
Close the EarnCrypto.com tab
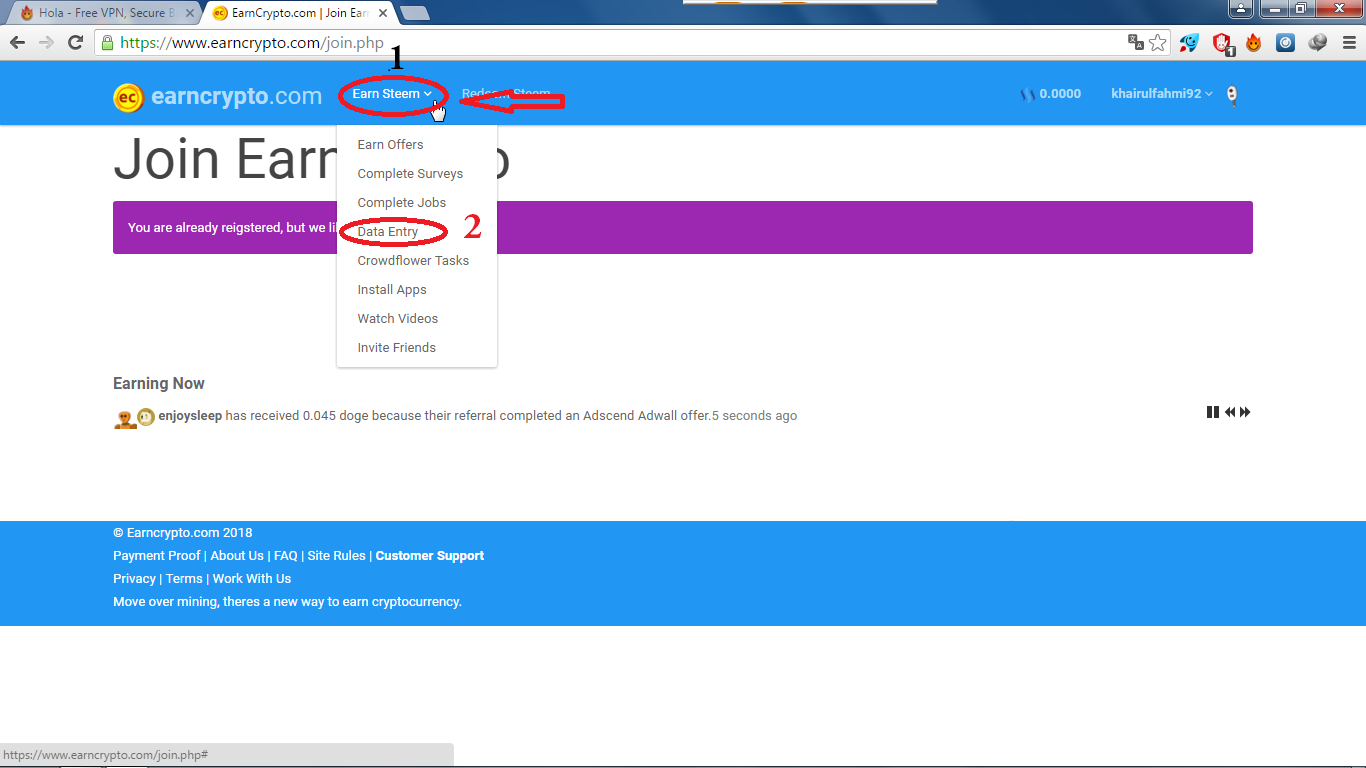point(383,13)
